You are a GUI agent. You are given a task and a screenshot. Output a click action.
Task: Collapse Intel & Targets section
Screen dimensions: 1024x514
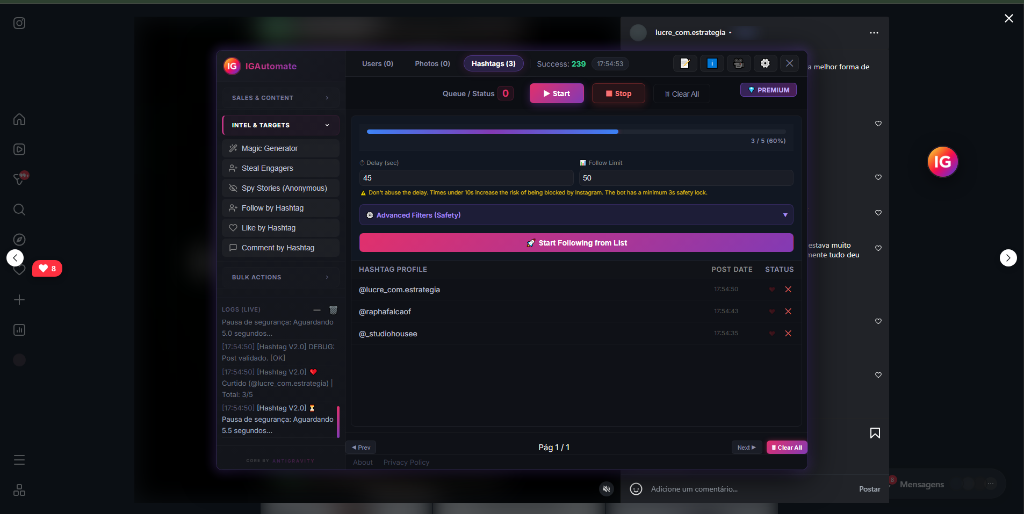tap(281, 125)
